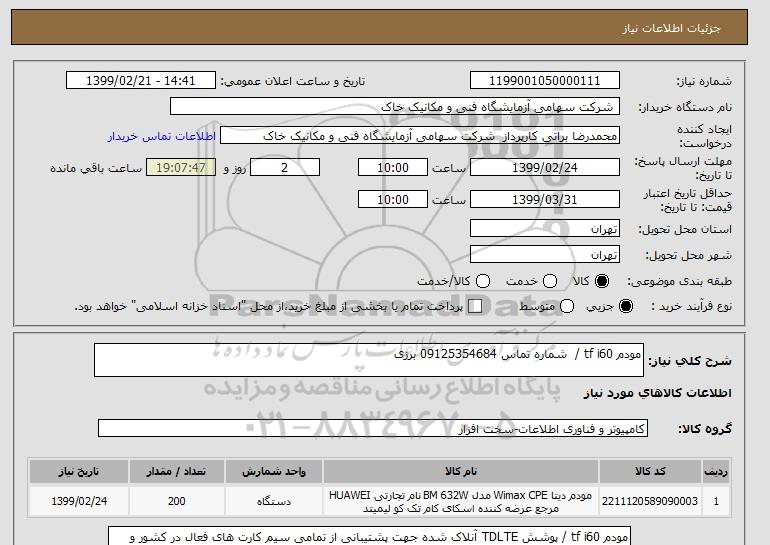Viewport: 770px width, 545px height.
Task: Toggle the اسناد خزانه اسلامی payment checkbox
Action: pos(475,306)
